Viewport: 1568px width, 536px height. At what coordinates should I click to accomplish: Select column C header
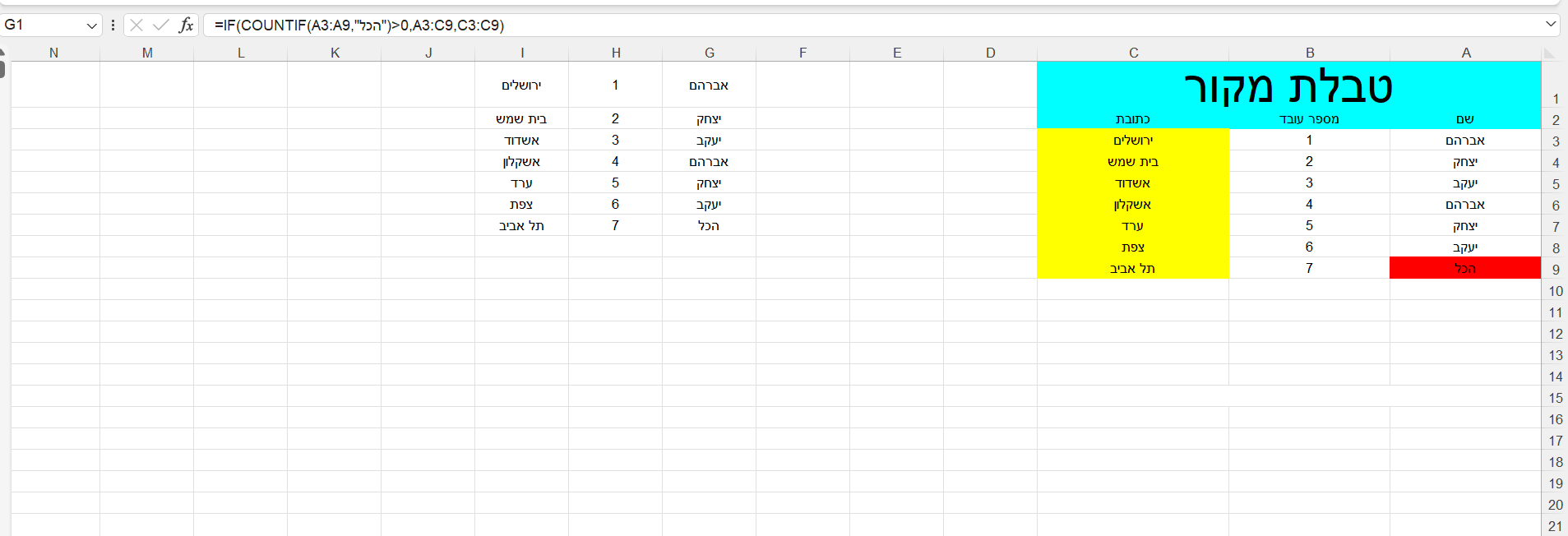[x=1133, y=53]
